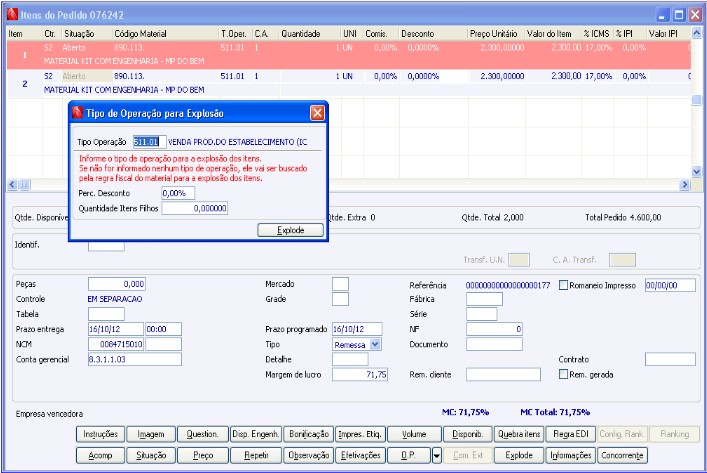Image resolution: width=707 pixels, height=473 pixels.
Task: Click the Preço Unitário column header
Action: point(496,34)
